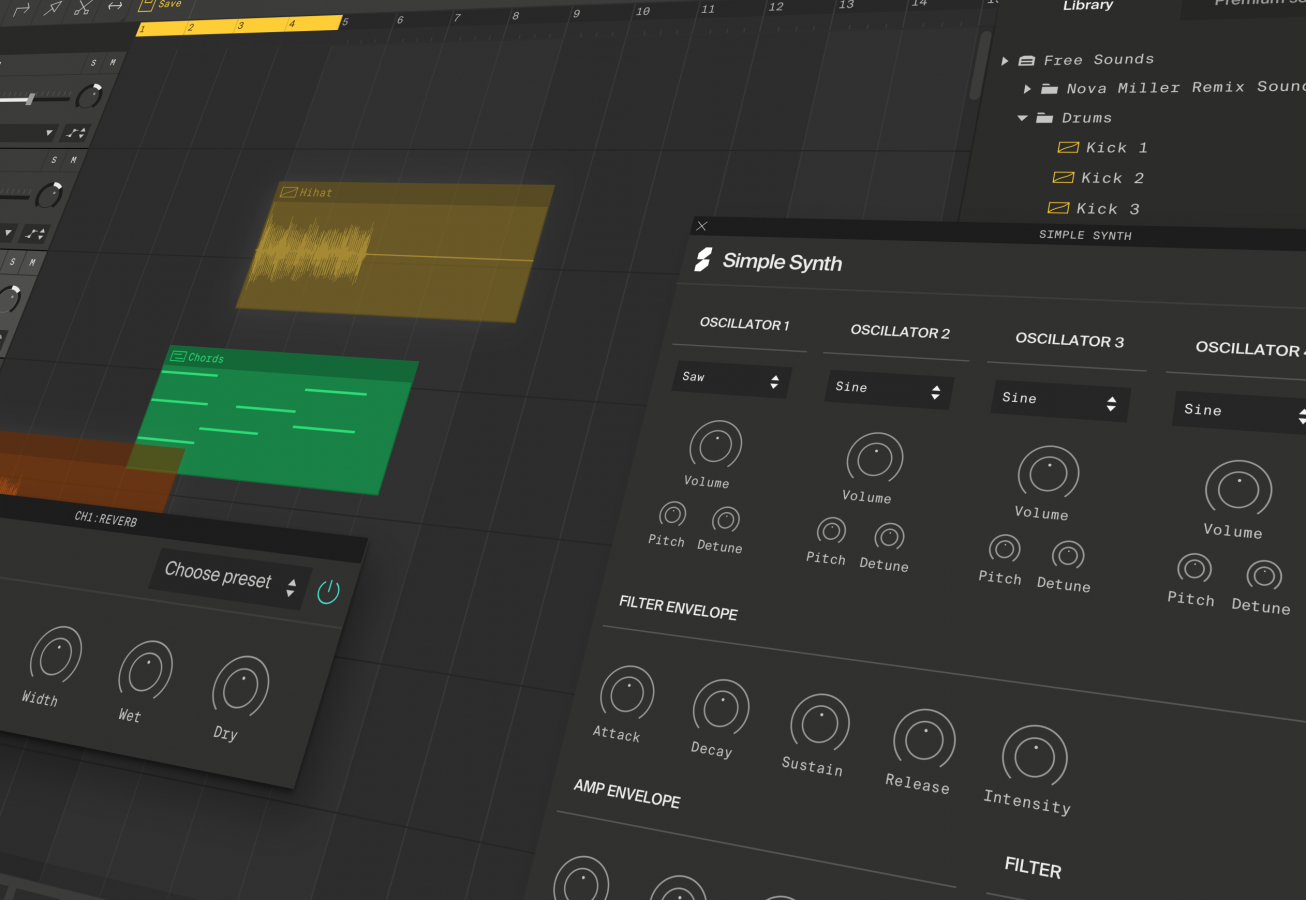
Task: Collapse the Drums folder in the Library
Action: pyautogui.click(x=1022, y=117)
